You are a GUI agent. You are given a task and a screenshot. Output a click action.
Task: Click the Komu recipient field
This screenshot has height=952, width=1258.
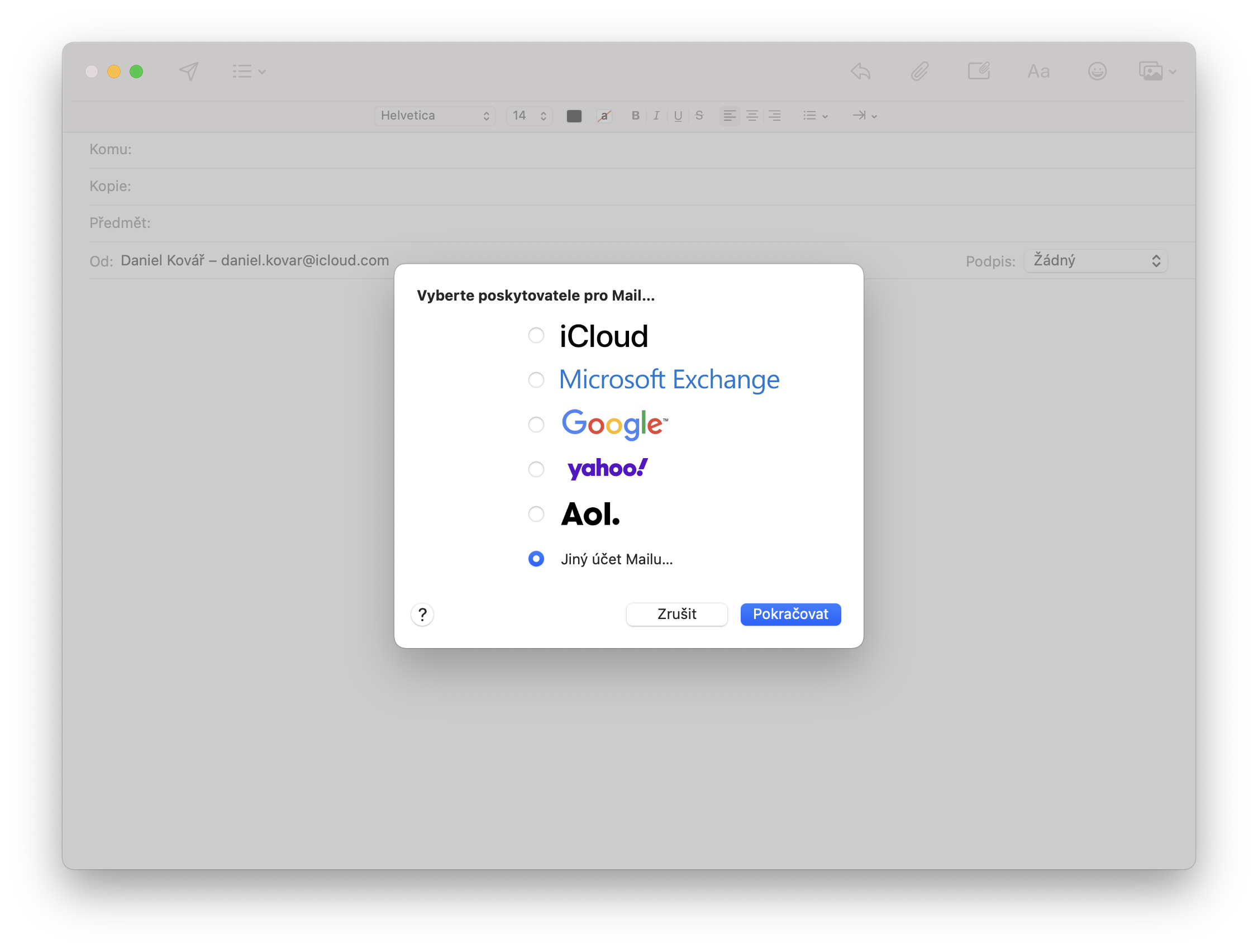642,150
